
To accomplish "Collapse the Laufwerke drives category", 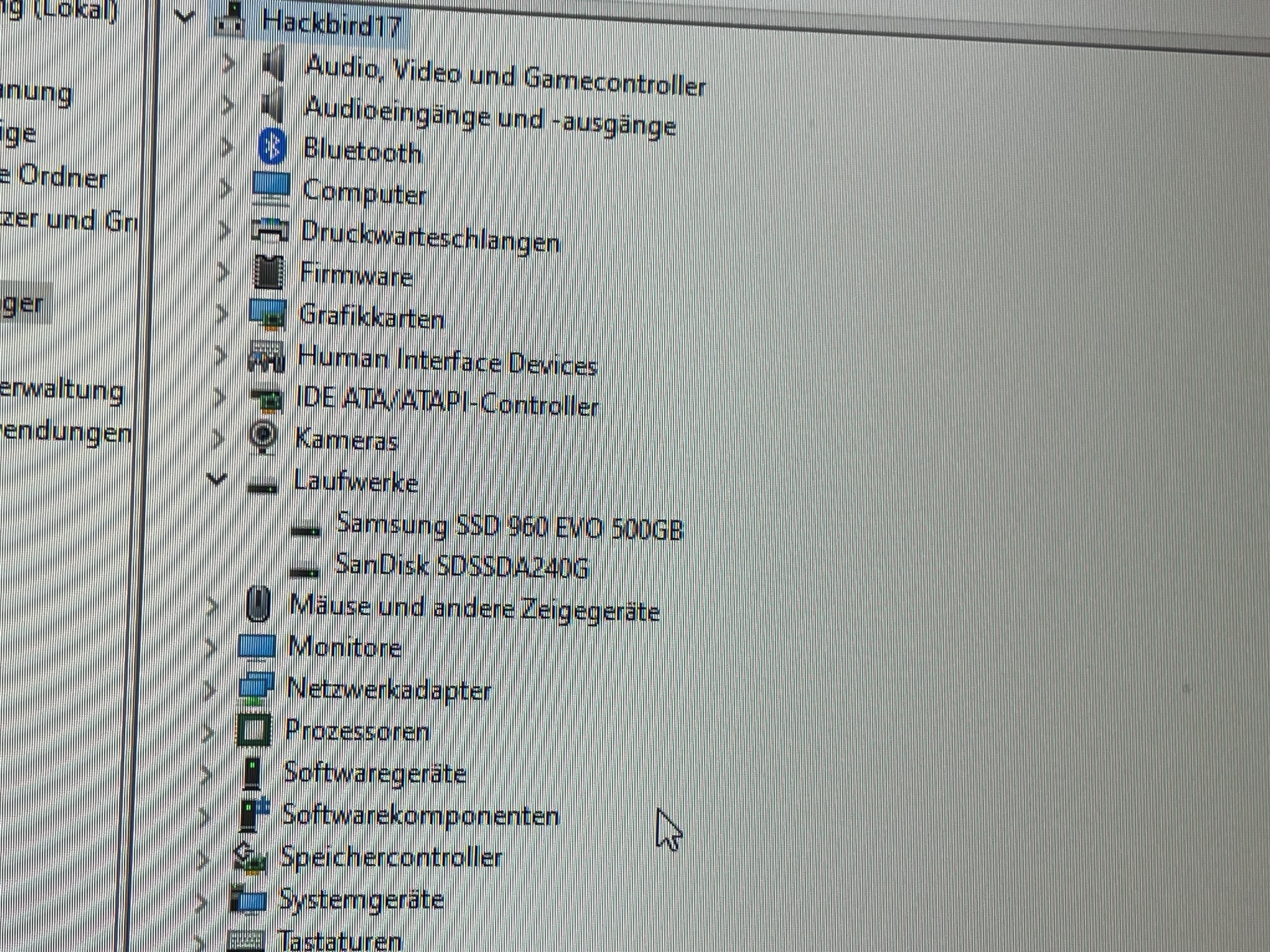I will (x=216, y=479).
